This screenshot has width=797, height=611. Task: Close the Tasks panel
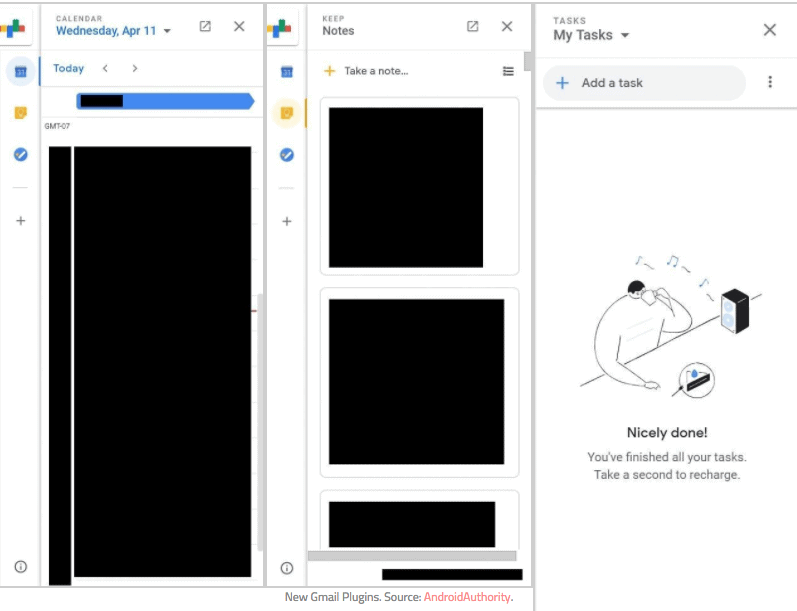pyautogui.click(x=770, y=29)
